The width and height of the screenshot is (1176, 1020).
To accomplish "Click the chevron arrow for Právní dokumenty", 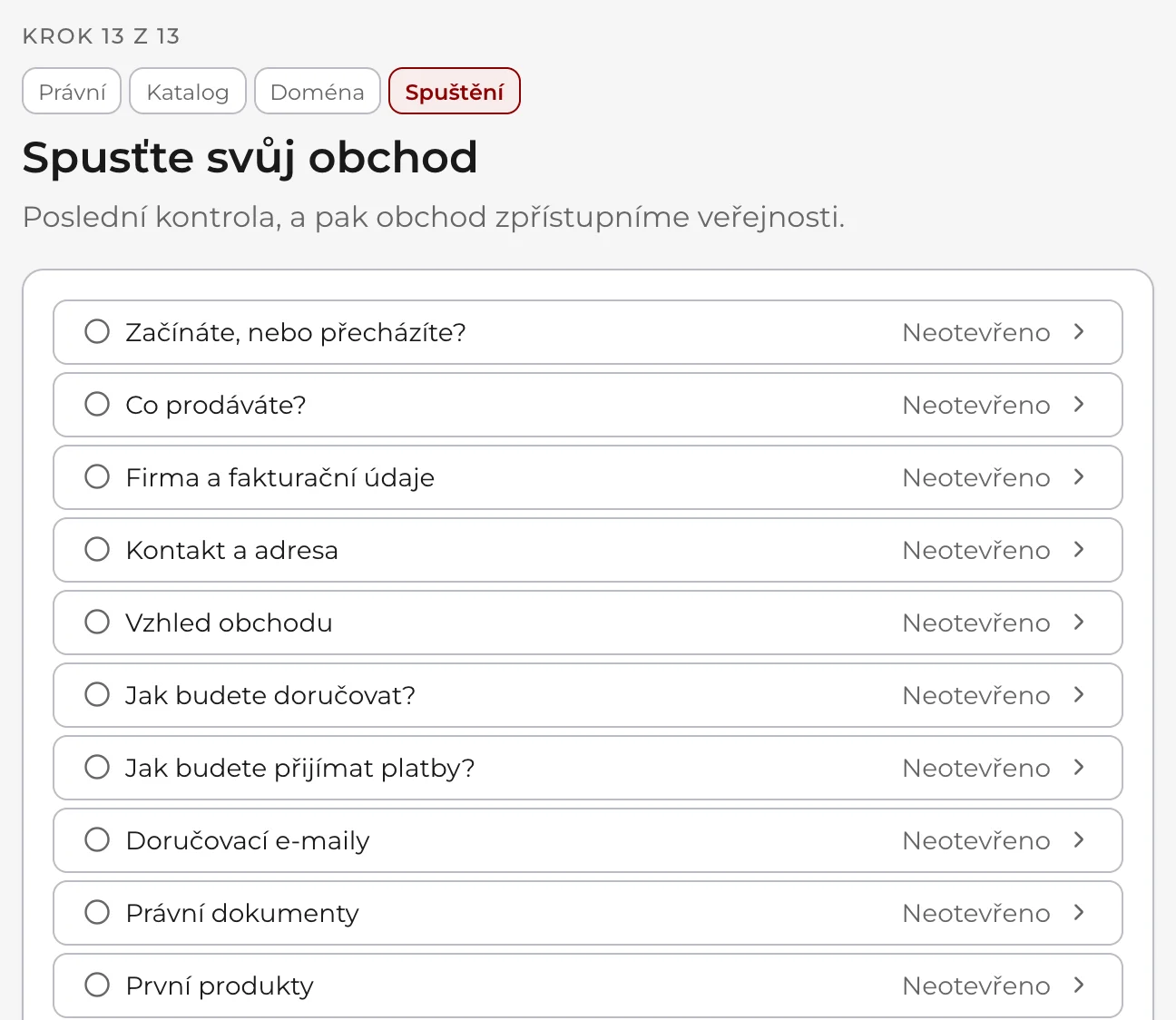I will 1079,913.
